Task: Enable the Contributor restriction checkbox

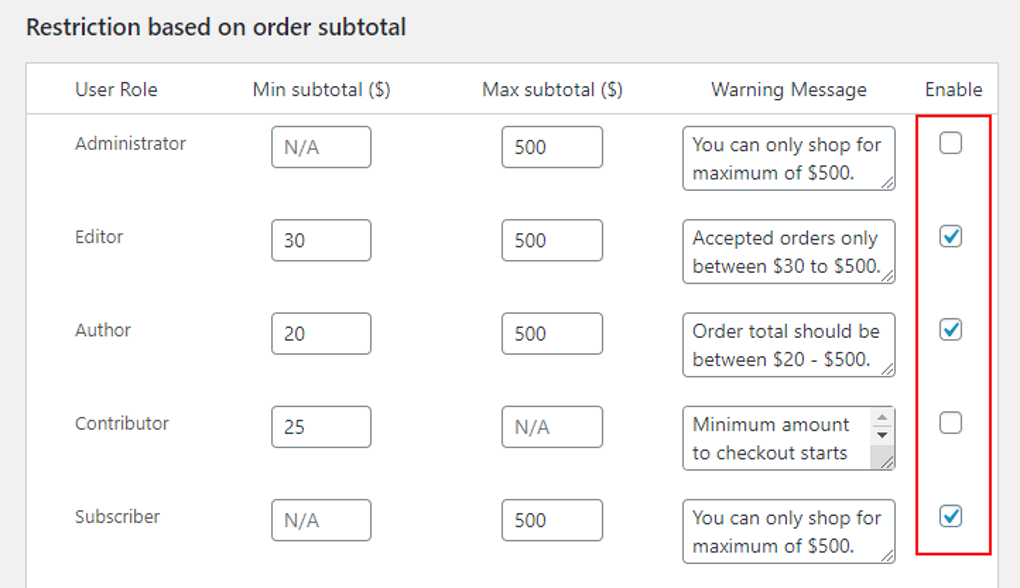Action: 950,423
